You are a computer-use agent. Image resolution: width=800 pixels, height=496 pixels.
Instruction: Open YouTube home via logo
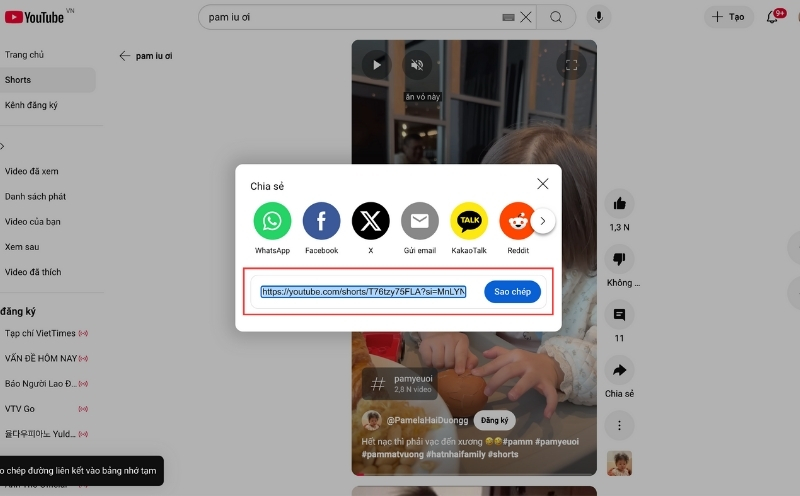click(34, 17)
